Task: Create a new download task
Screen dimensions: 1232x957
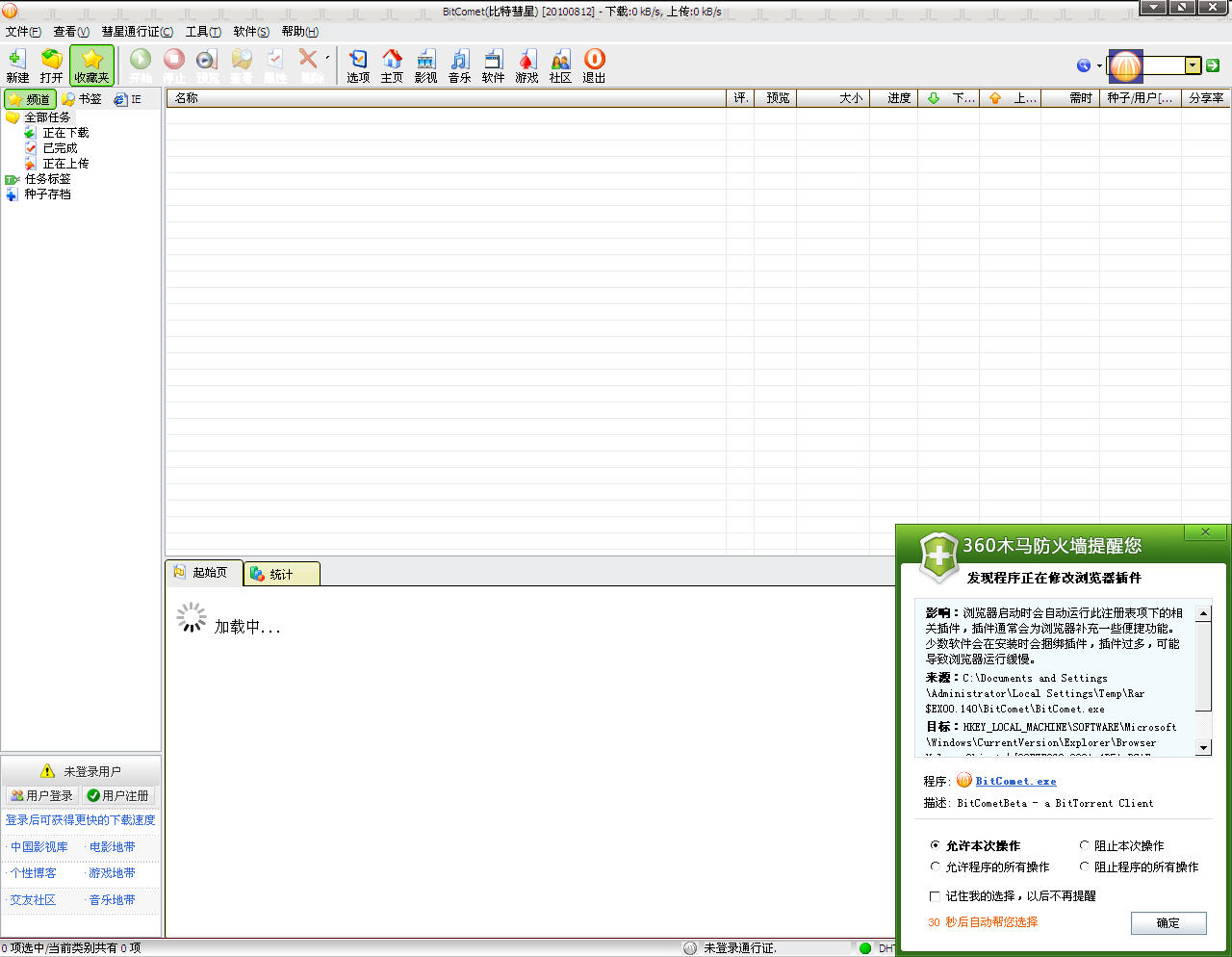Action: click(16, 65)
